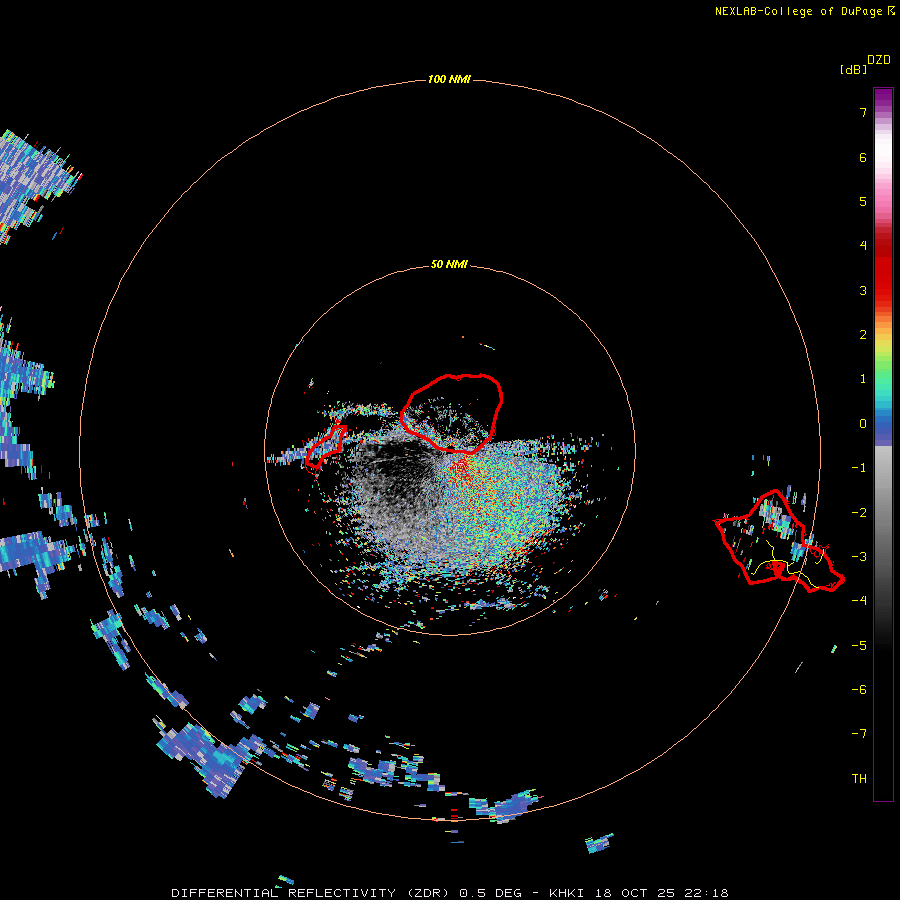Image resolution: width=900 pixels, height=900 pixels.
Task: Click the -6 value on color scale
Action: tap(859, 690)
